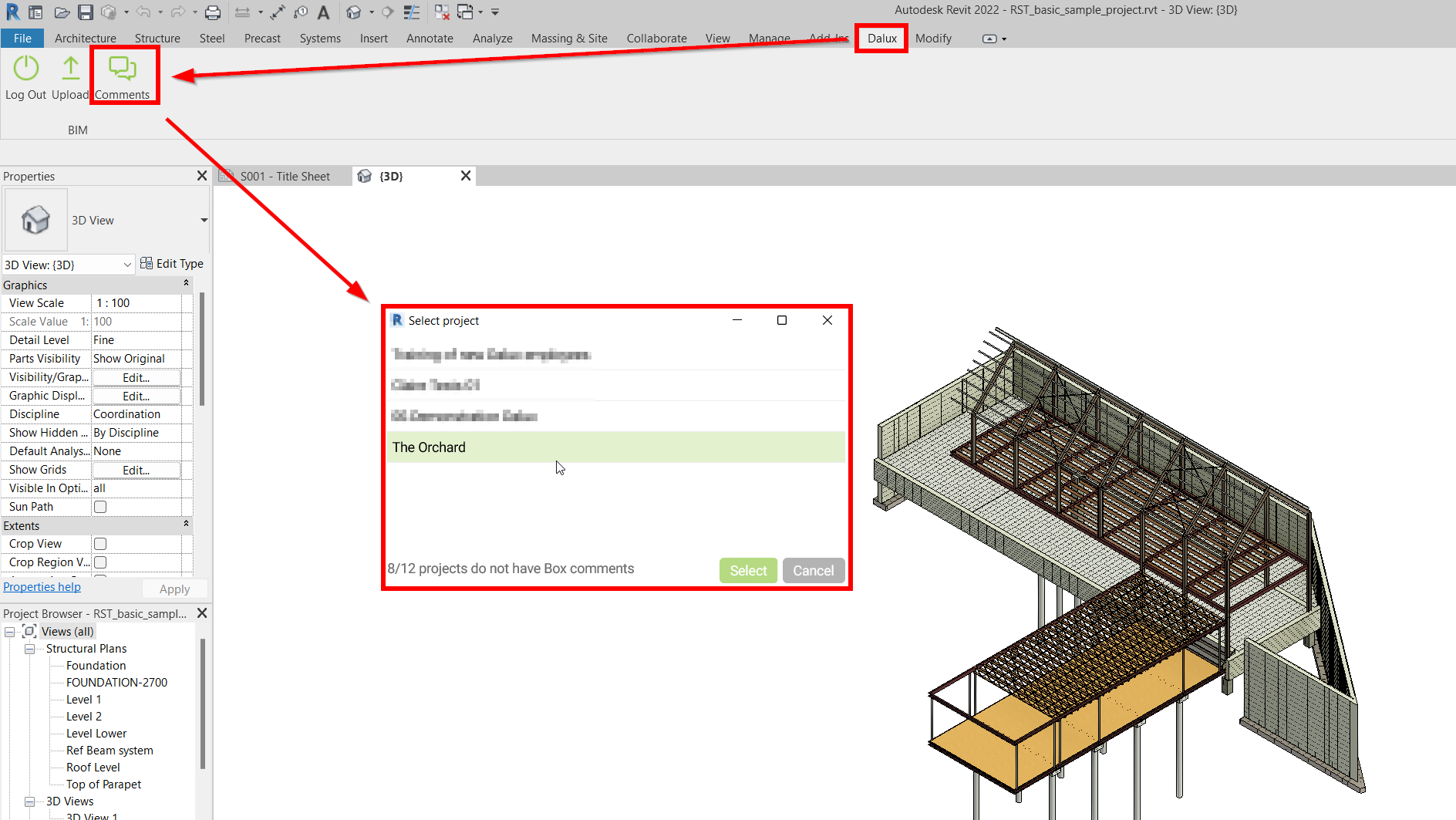Click the Save icon in quick access toolbar
Screen dimensions: 1456x820
(x=86, y=12)
